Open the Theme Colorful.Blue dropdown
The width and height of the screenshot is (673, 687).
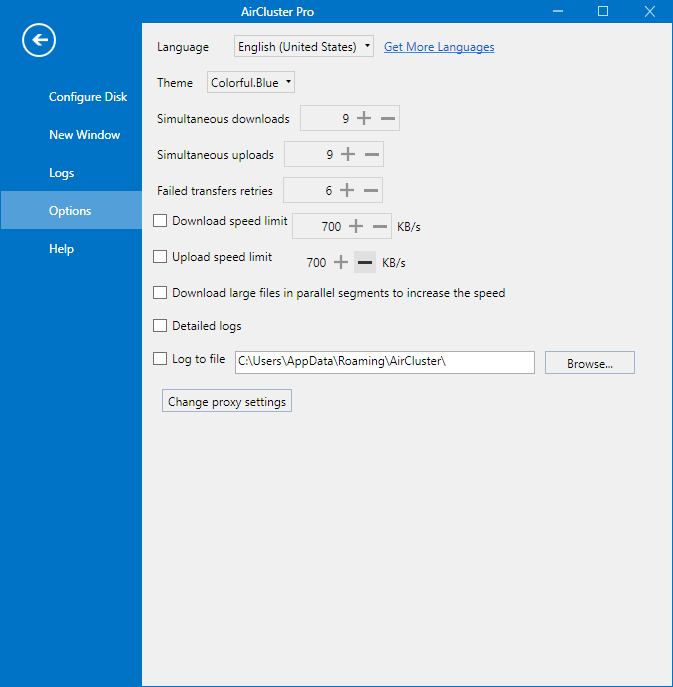tap(251, 82)
